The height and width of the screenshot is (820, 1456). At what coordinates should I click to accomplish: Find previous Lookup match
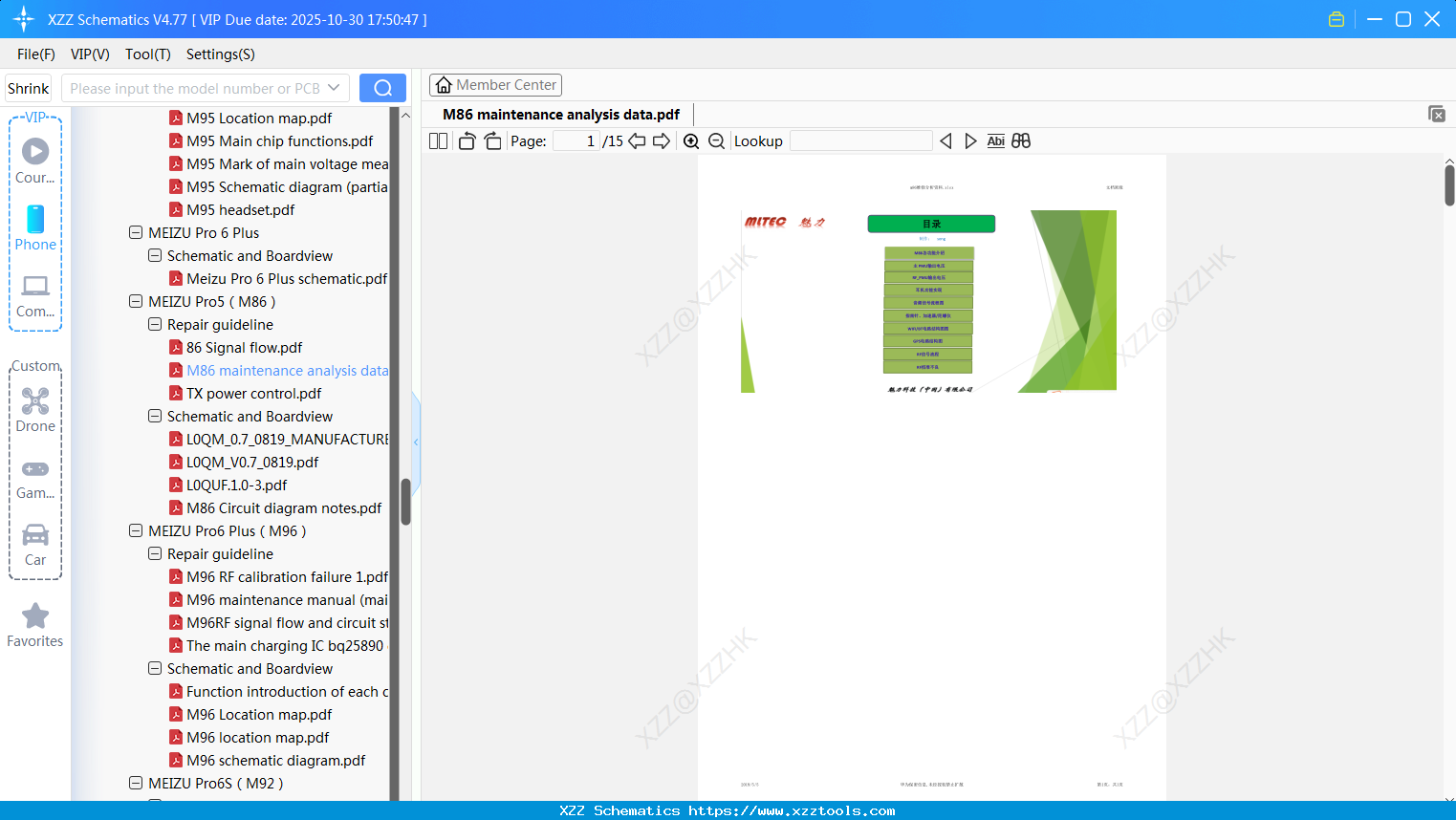(x=945, y=141)
